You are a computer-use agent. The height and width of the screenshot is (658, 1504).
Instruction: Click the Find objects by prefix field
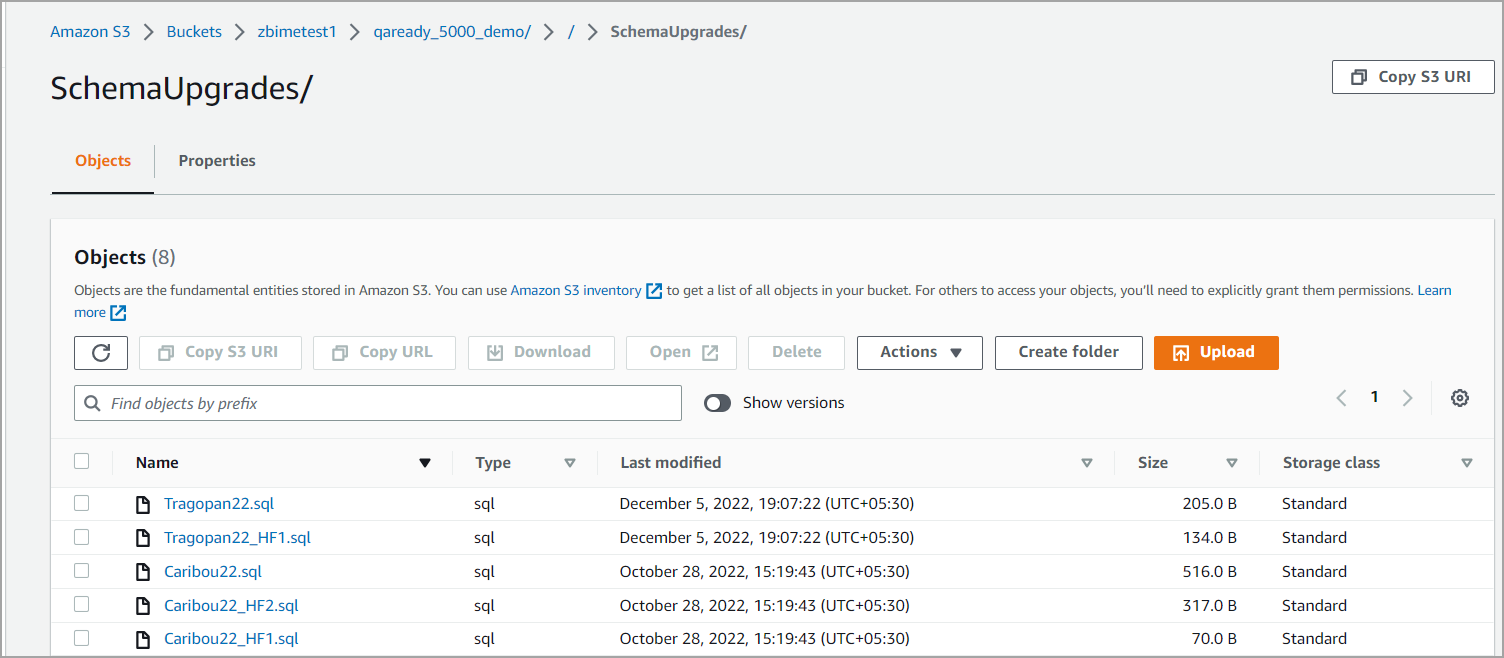378,403
